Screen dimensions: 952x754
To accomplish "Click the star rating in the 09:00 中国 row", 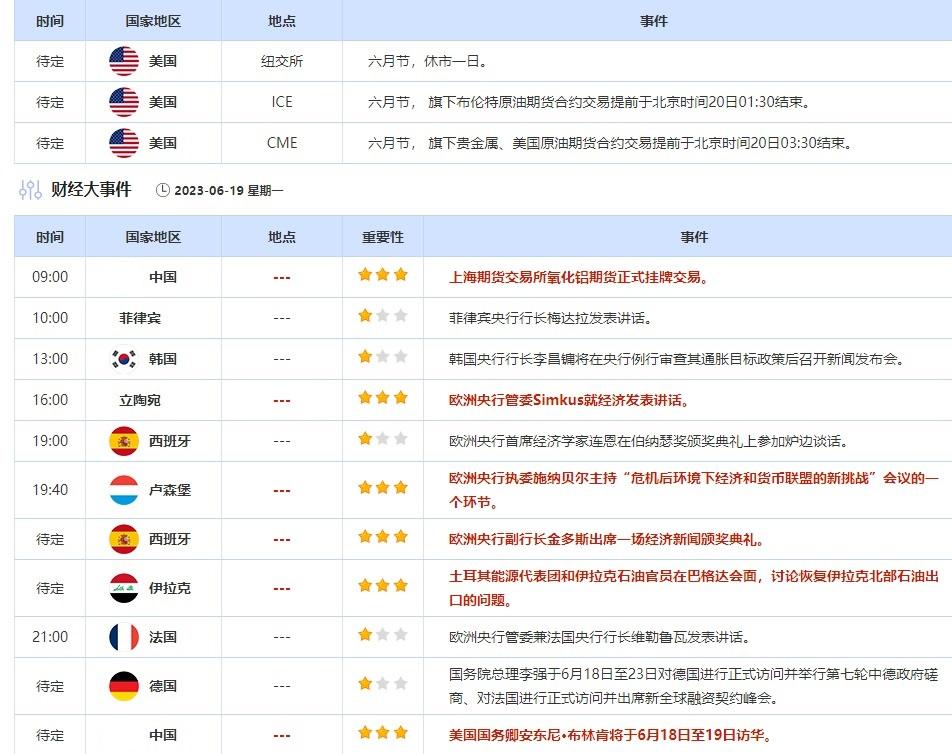I will [383, 275].
